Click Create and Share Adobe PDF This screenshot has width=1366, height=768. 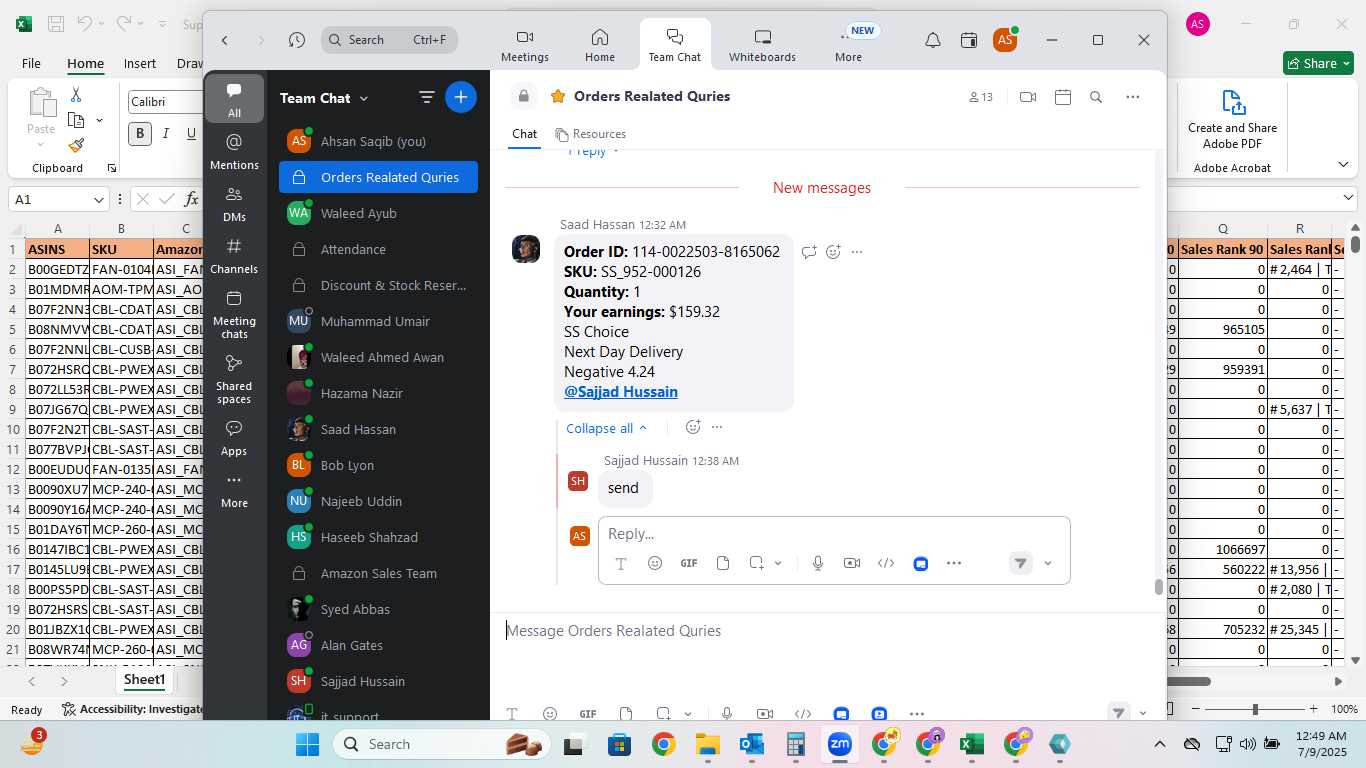(1232, 120)
